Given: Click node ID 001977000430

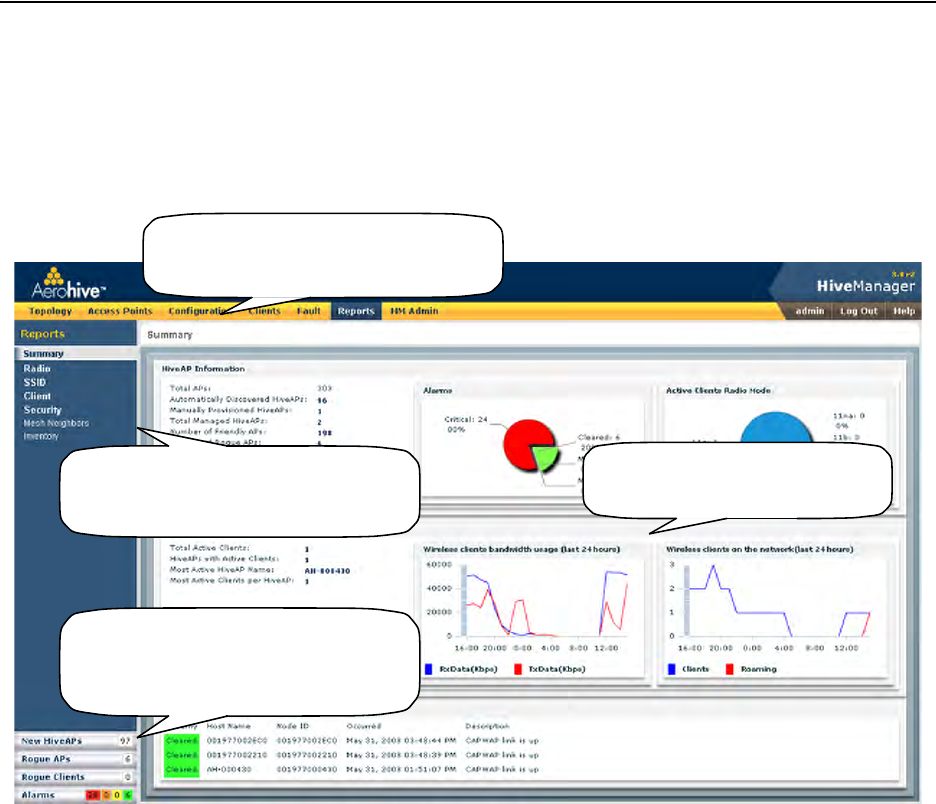Looking at the screenshot, I should pyautogui.click(x=307, y=769).
